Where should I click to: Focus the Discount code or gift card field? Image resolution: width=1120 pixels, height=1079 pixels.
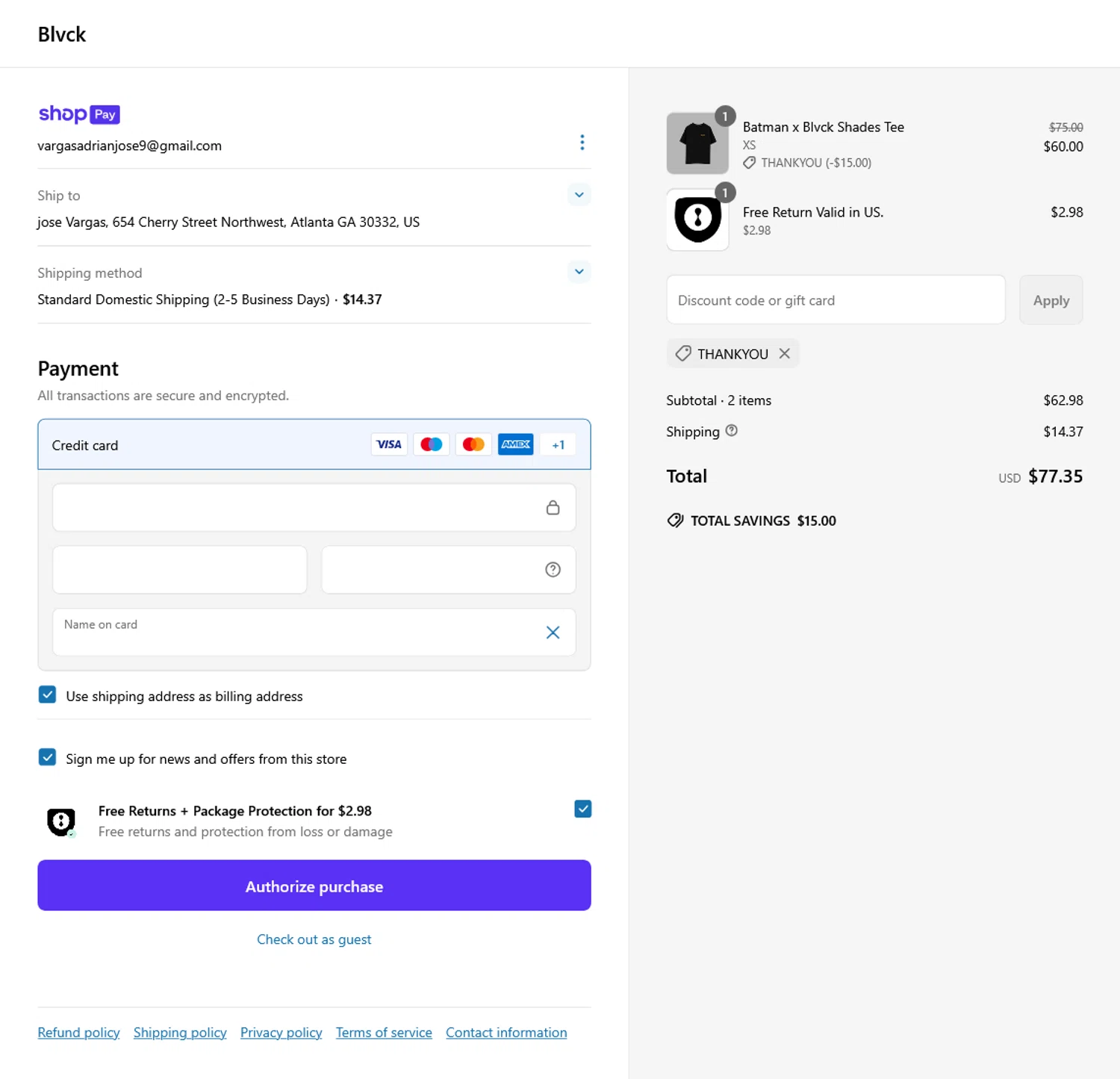(x=836, y=300)
